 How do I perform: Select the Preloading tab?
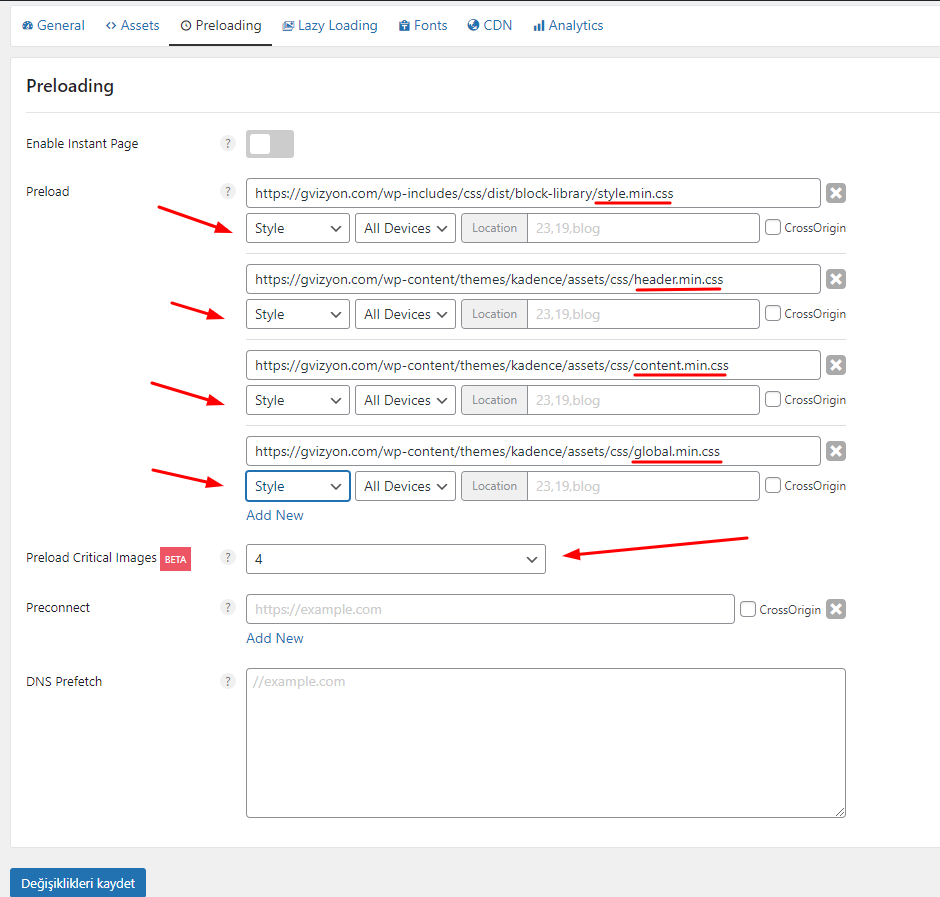221,25
